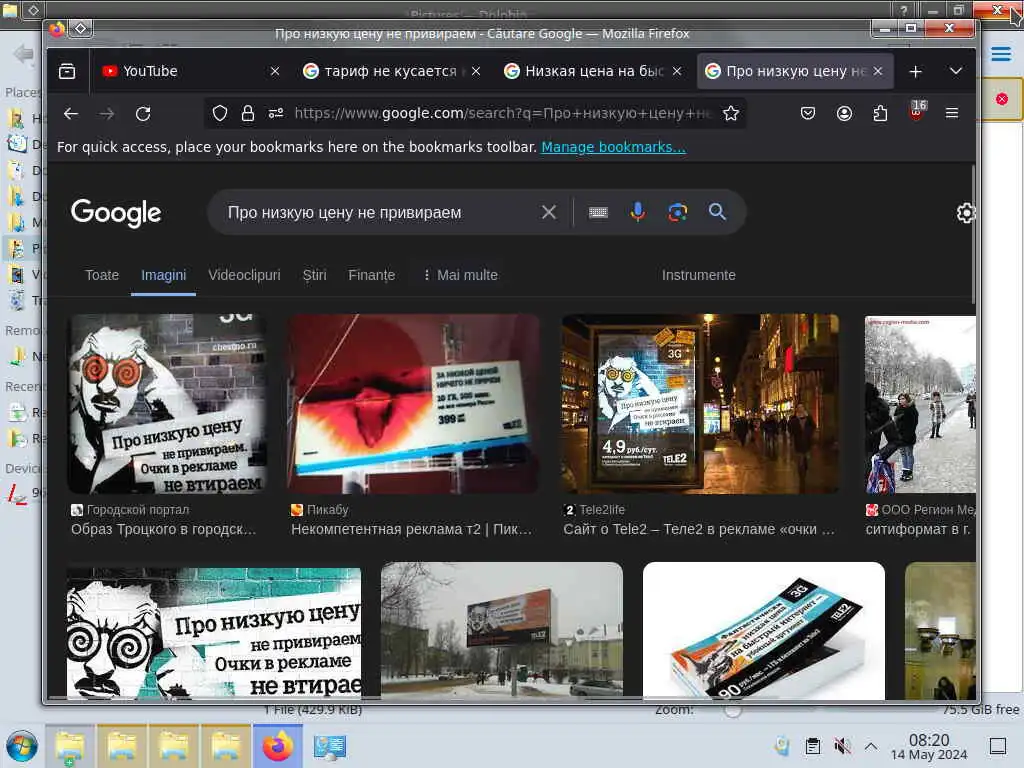Select the 'Finanțe' results tab
The width and height of the screenshot is (1024, 768).
coord(372,276)
